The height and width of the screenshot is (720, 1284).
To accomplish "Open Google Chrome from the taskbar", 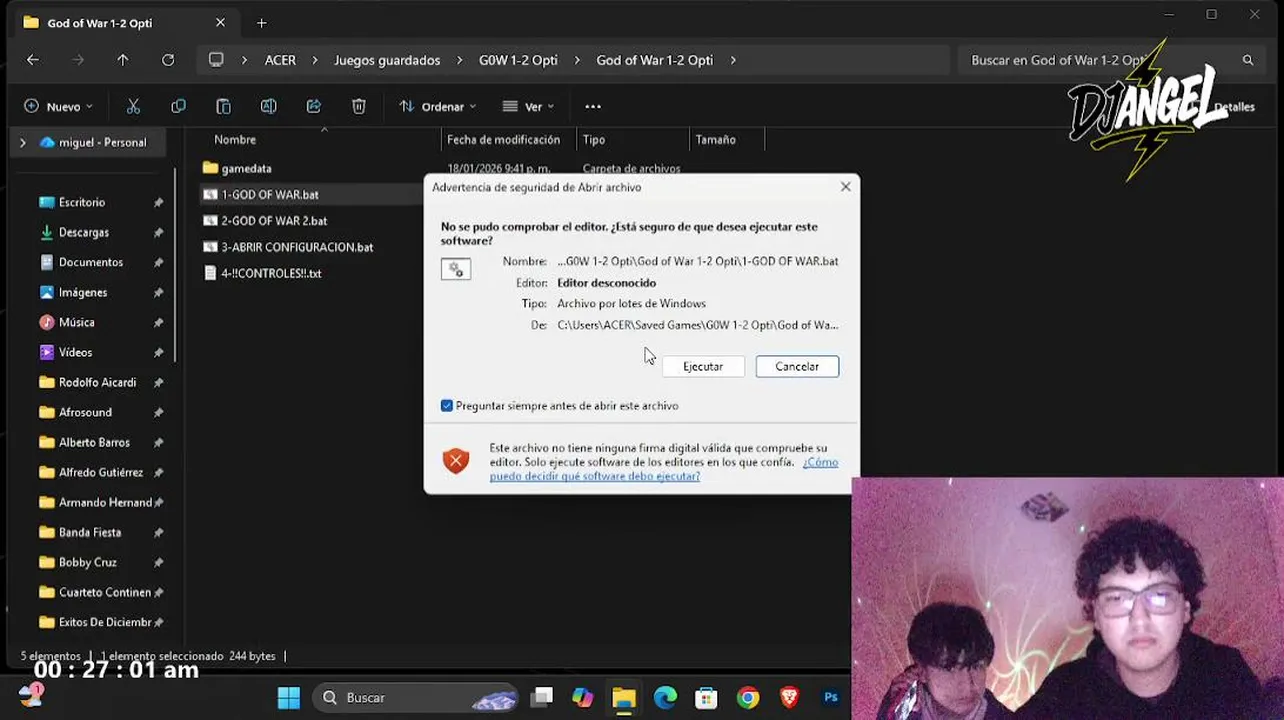I will click(748, 698).
